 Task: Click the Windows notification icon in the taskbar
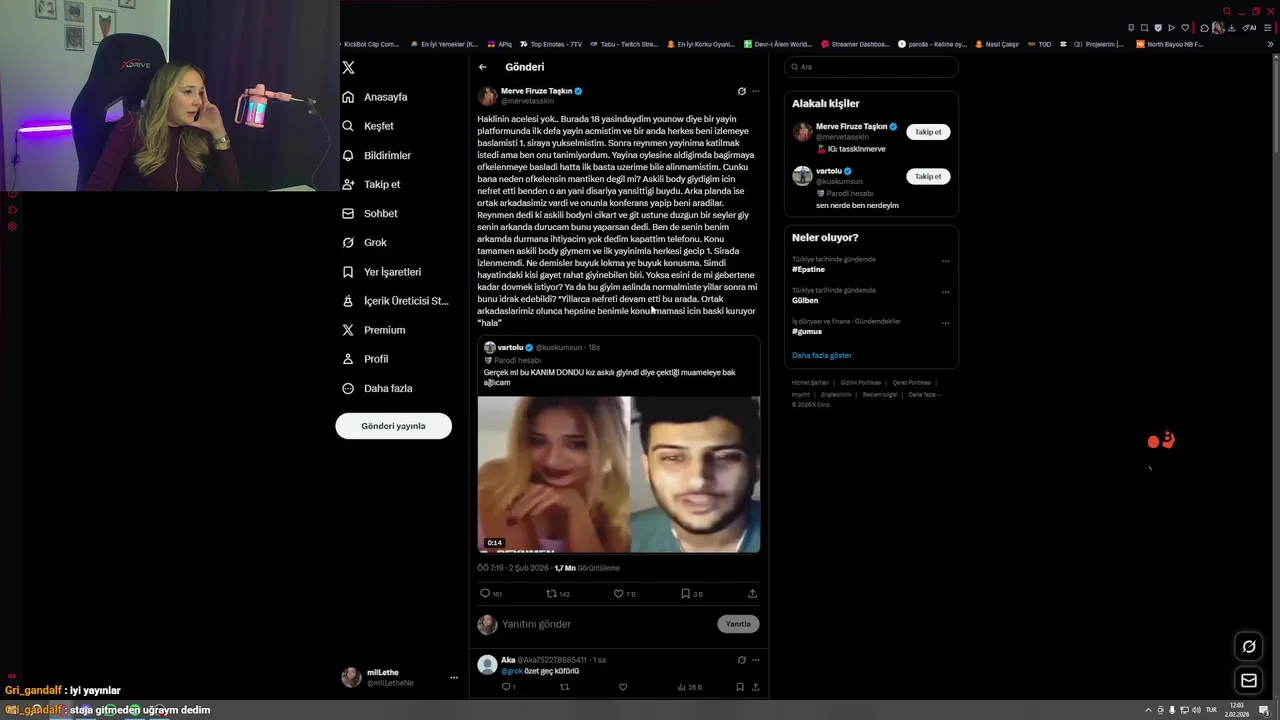[1264, 710]
